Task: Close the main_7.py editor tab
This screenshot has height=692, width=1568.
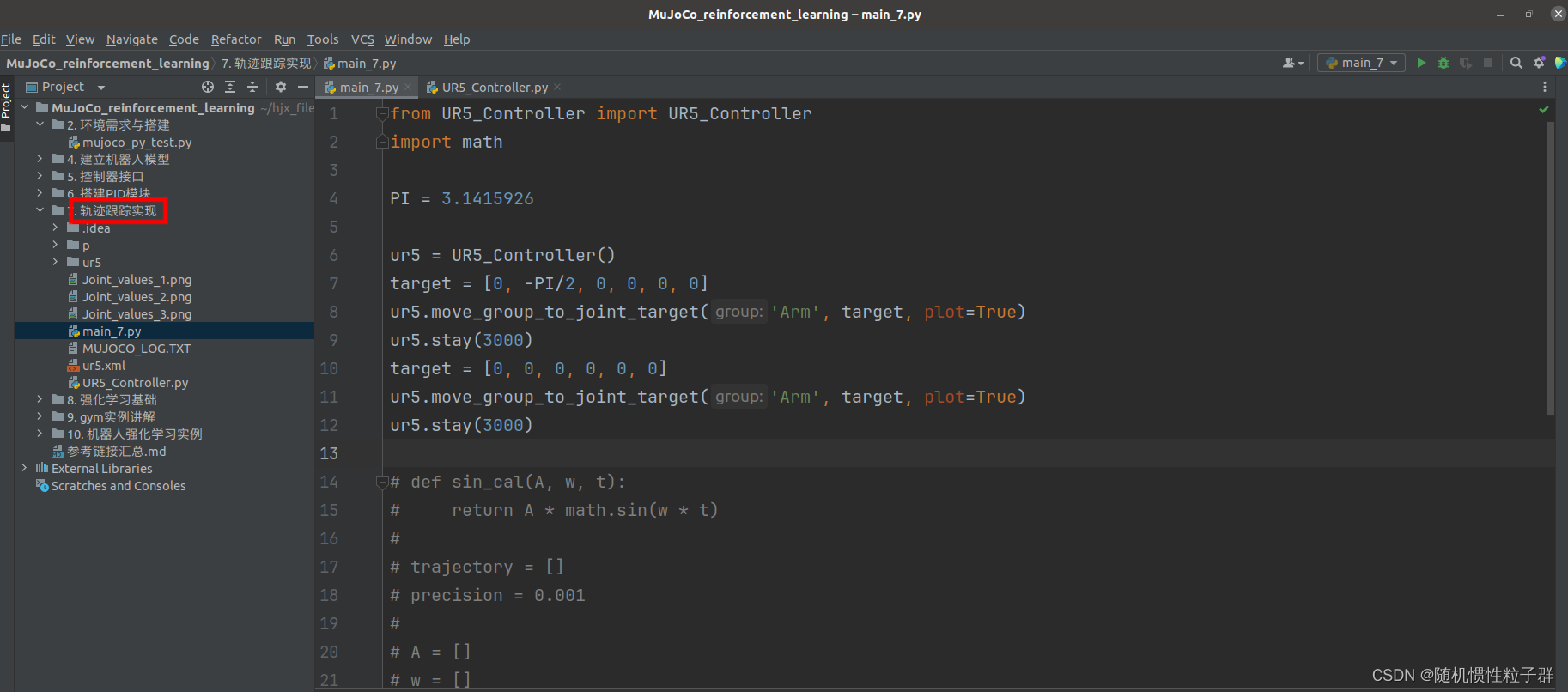Action: click(408, 87)
